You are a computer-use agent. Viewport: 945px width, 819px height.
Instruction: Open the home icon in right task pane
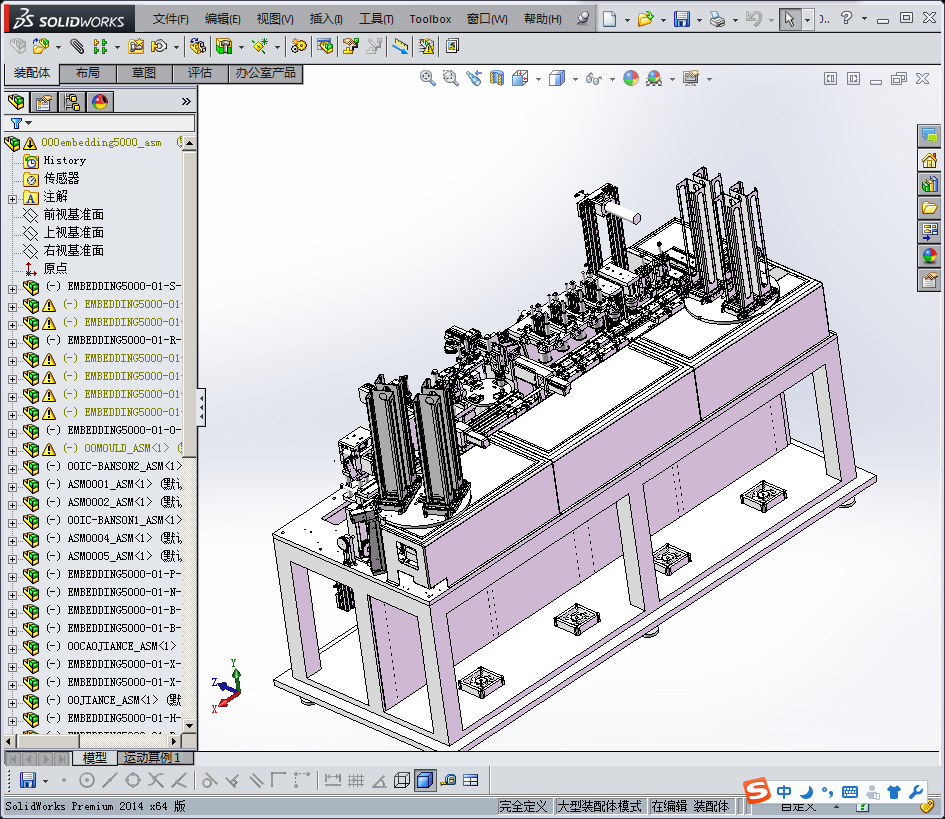point(929,160)
